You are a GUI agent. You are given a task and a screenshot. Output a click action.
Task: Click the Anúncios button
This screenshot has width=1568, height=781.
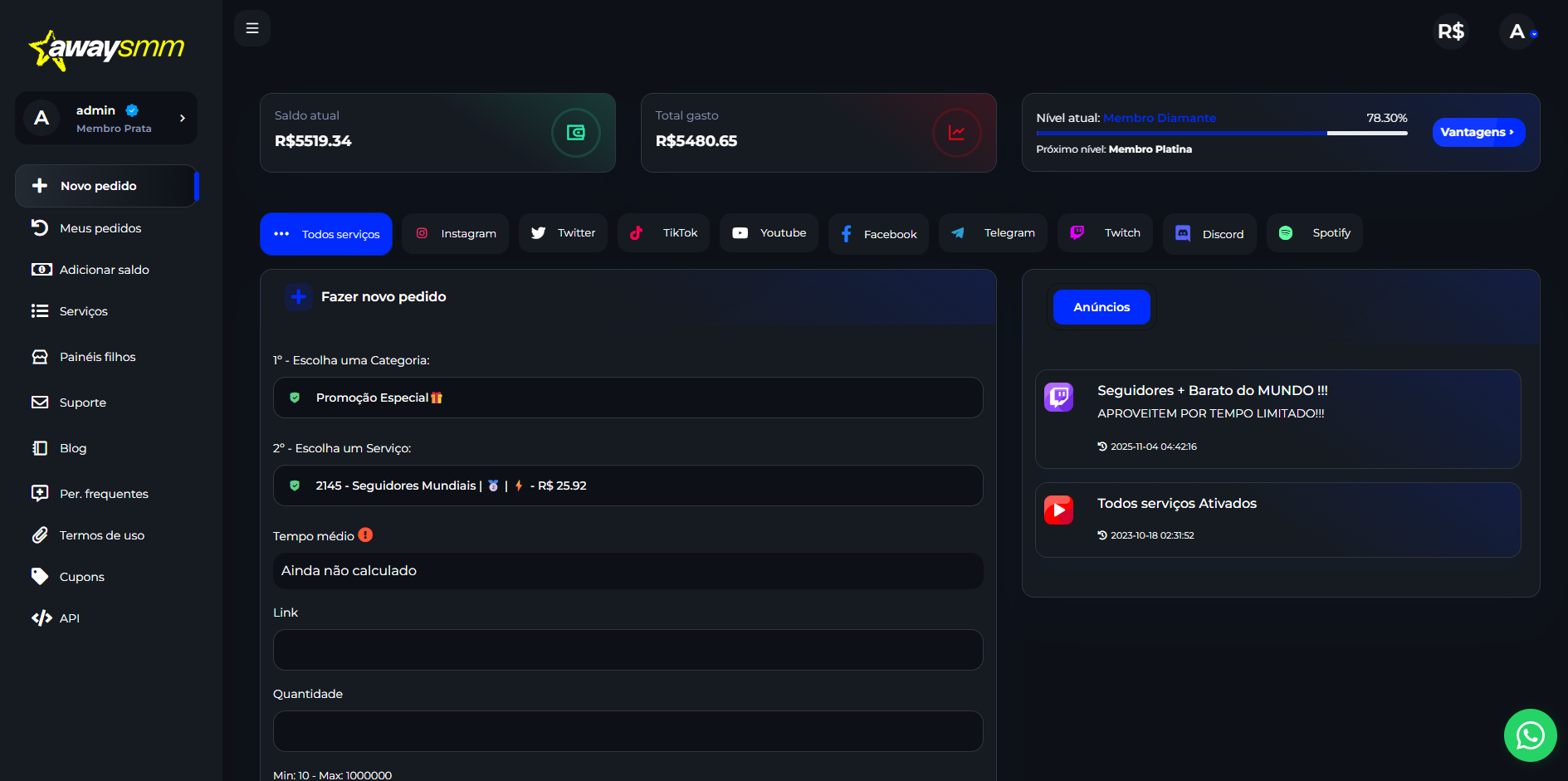[1101, 307]
